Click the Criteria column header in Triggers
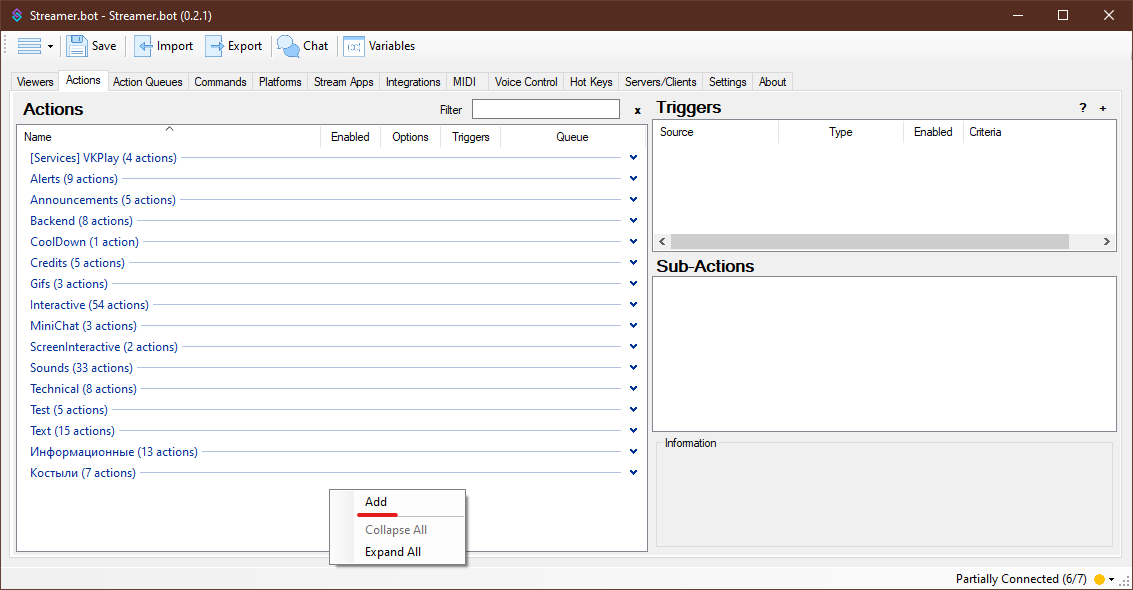The height and width of the screenshot is (590, 1133). tap(1039, 132)
